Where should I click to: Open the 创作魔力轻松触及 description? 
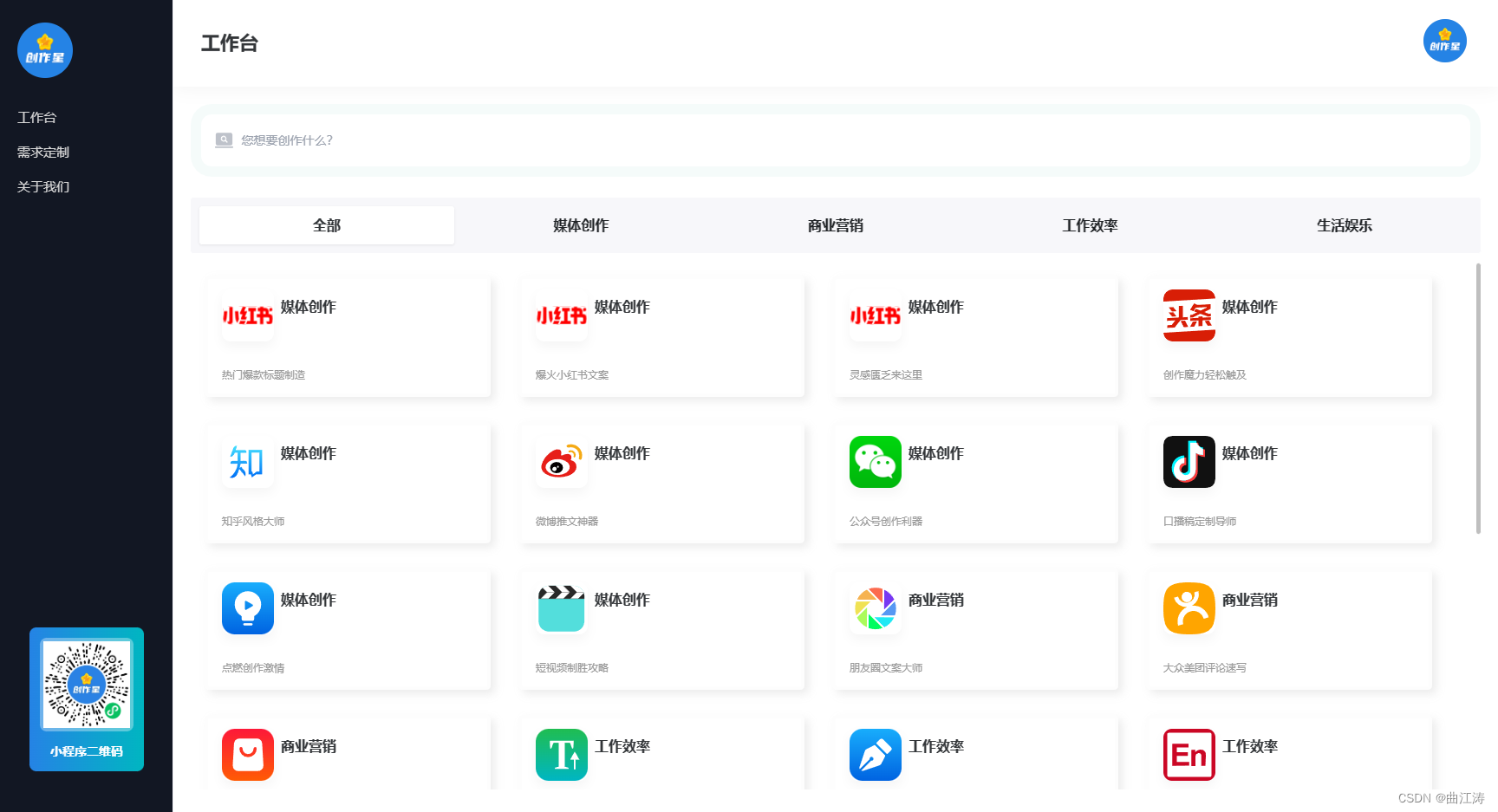pyautogui.click(x=1205, y=375)
